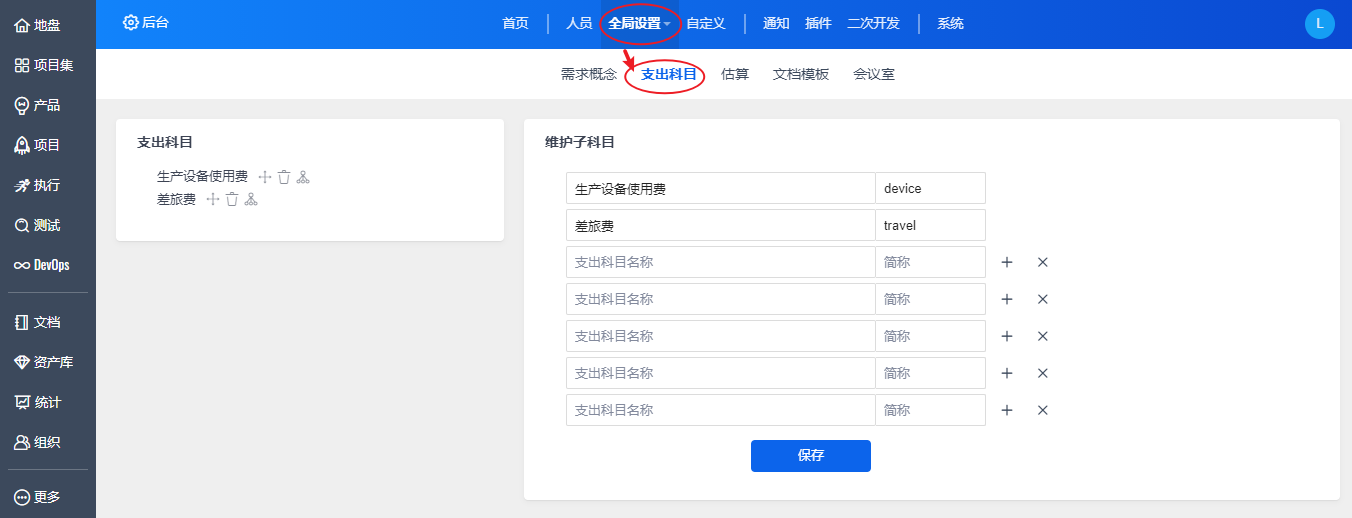Image resolution: width=1352 pixels, height=518 pixels.
Task: Expand the 全局设置 dropdown menu
Action: point(640,24)
